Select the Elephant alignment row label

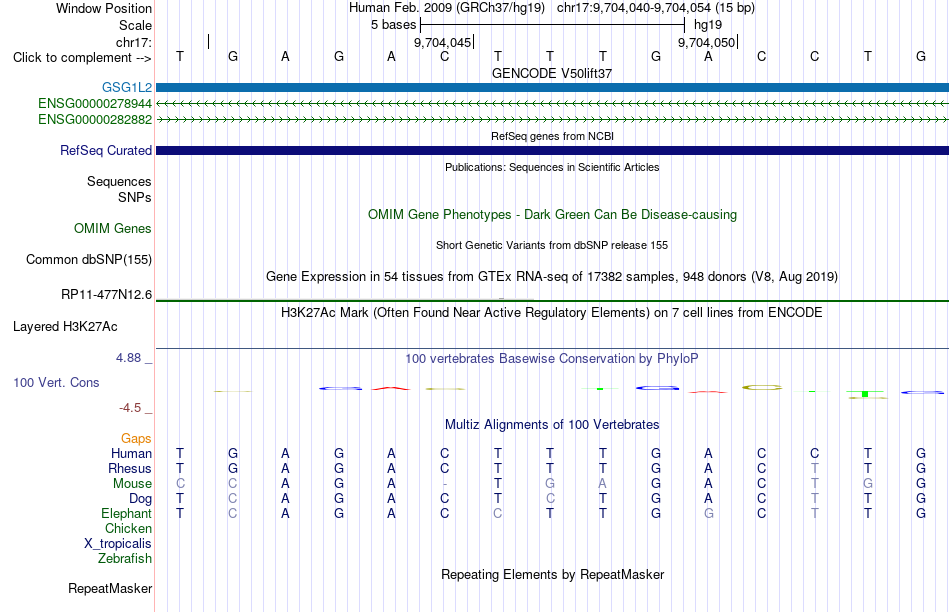pos(126,513)
